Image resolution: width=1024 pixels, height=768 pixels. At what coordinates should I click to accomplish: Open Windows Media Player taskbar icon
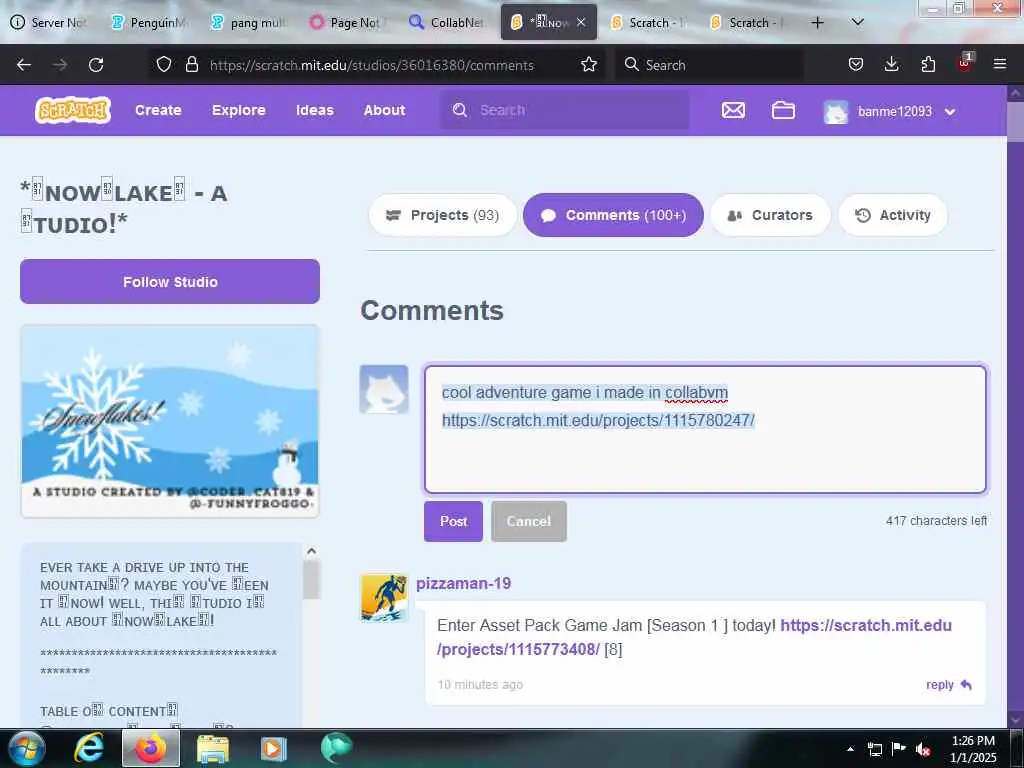tap(274, 748)
